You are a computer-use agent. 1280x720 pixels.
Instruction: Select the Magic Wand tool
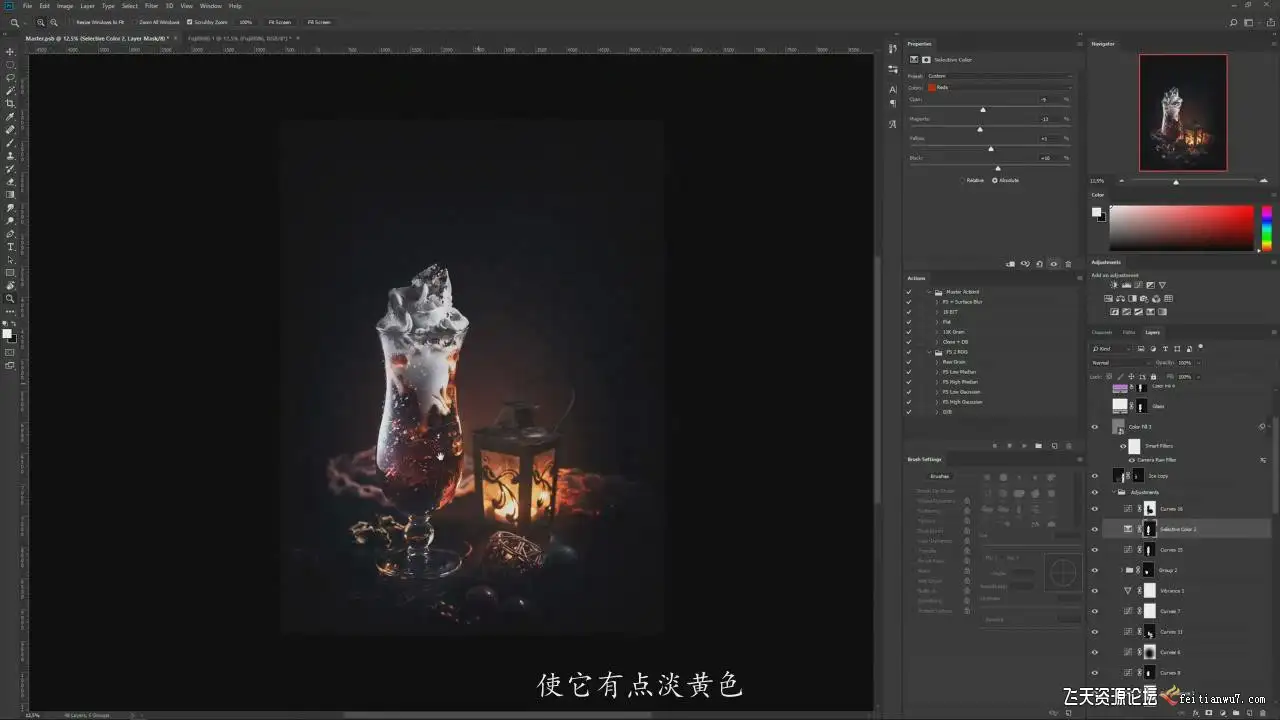click(x=10, y=91)
